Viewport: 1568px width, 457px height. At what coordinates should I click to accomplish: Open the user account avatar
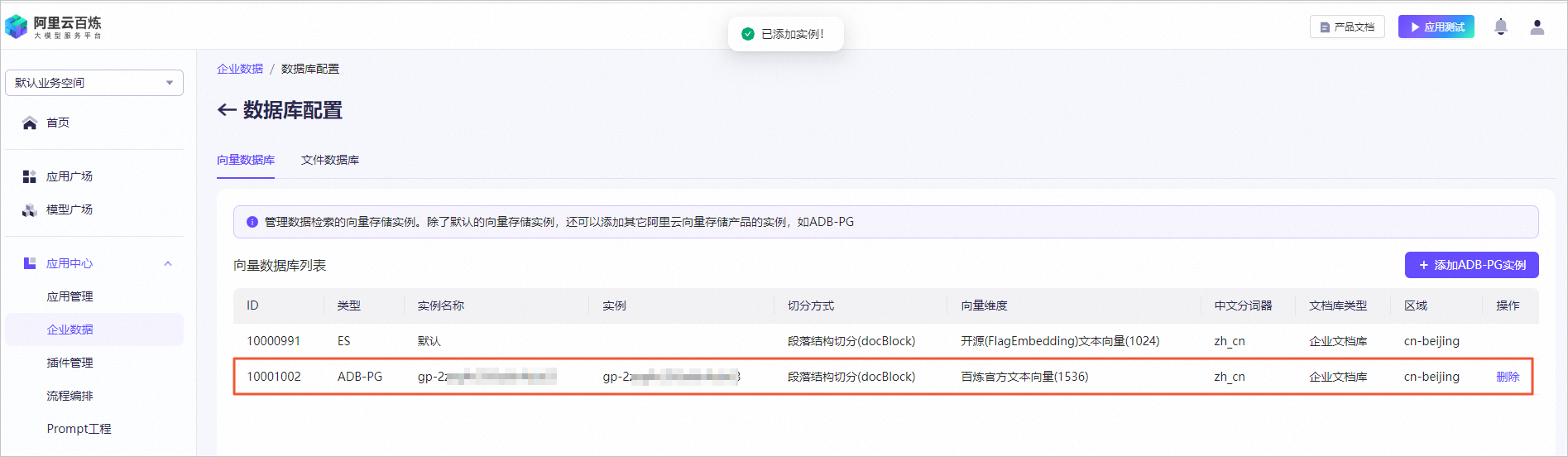(x=1537, y=27)
